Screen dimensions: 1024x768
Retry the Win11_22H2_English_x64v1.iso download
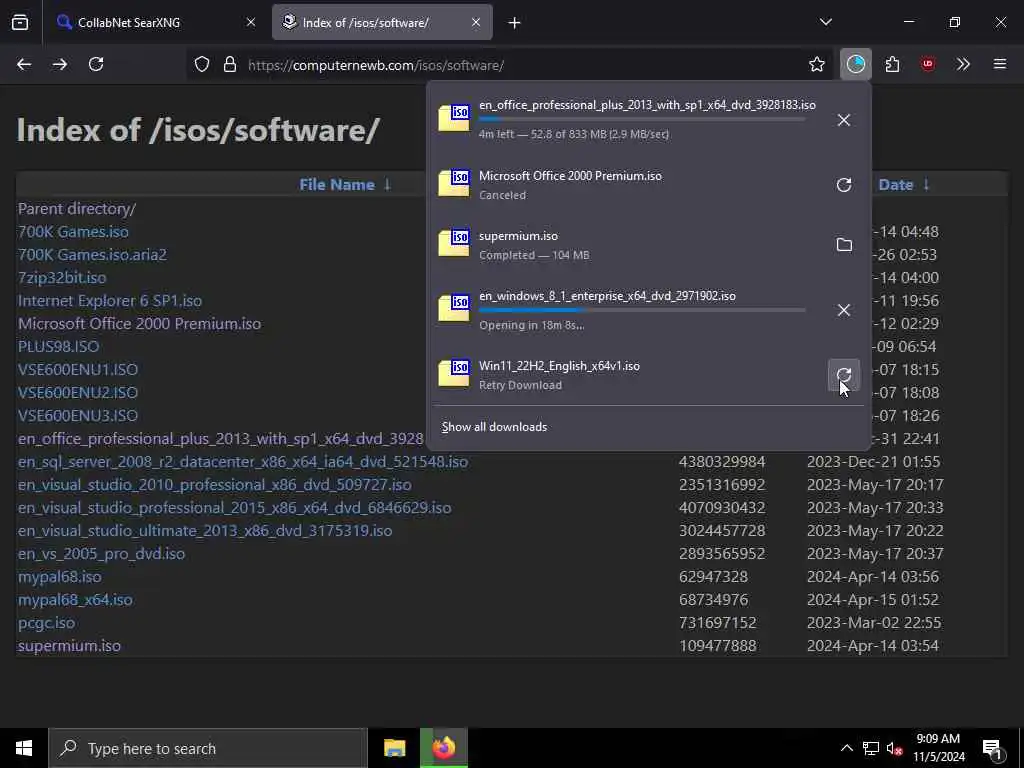[x=844, y=375]
